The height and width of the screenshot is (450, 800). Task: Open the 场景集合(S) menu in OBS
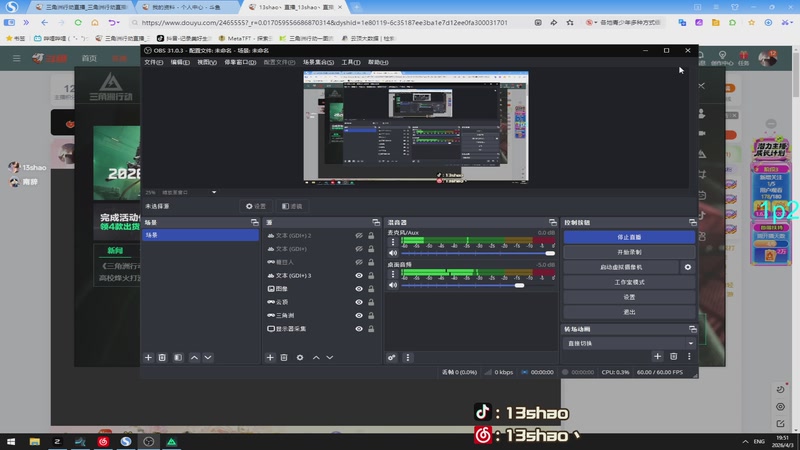(318, 62)
